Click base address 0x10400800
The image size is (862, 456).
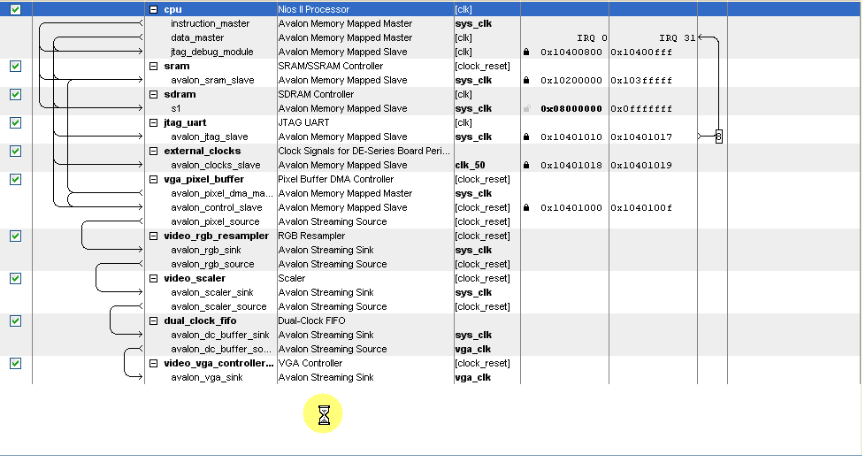click(571, 52)
